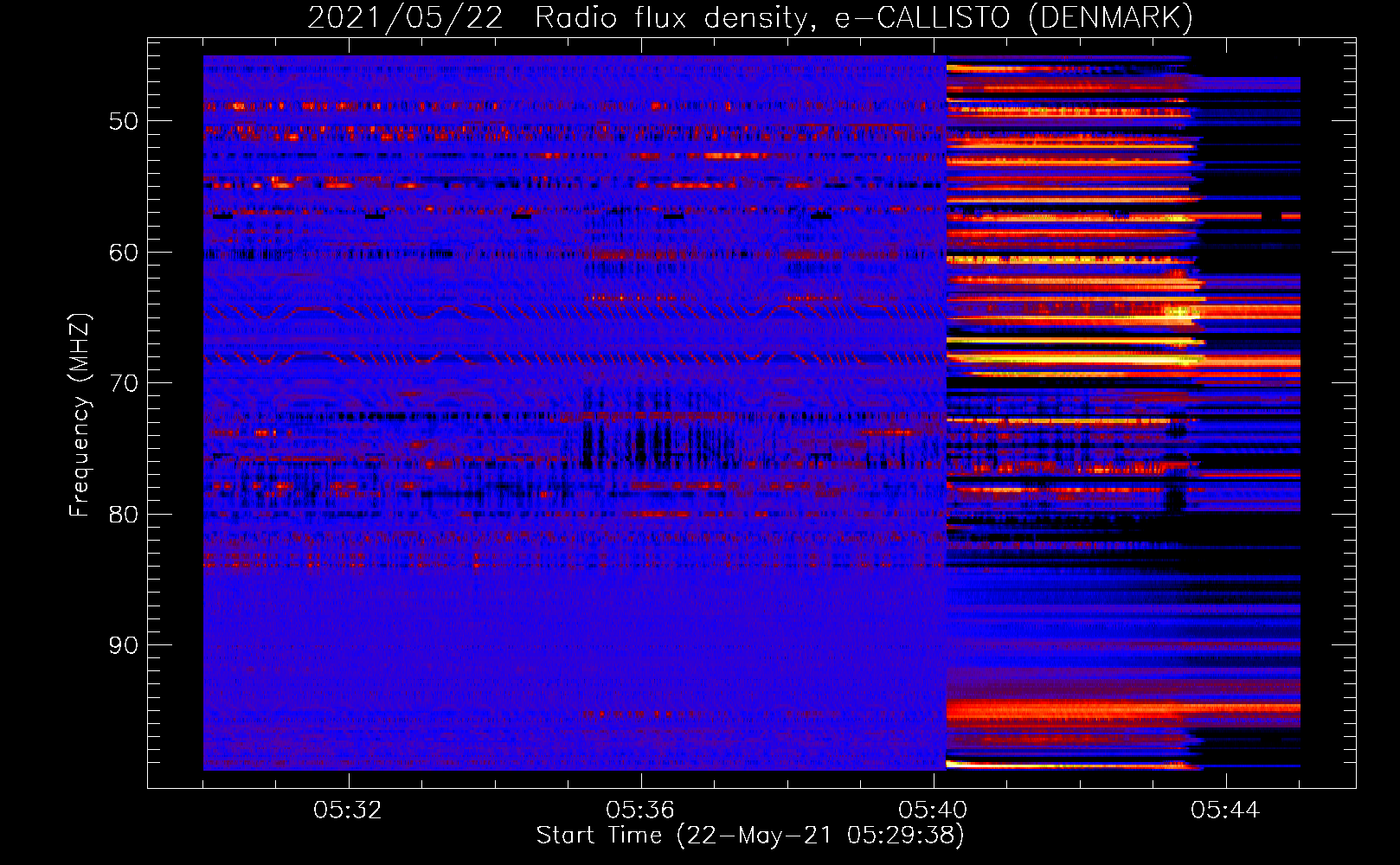Click the 50 frequency axis label

[124, 121]
